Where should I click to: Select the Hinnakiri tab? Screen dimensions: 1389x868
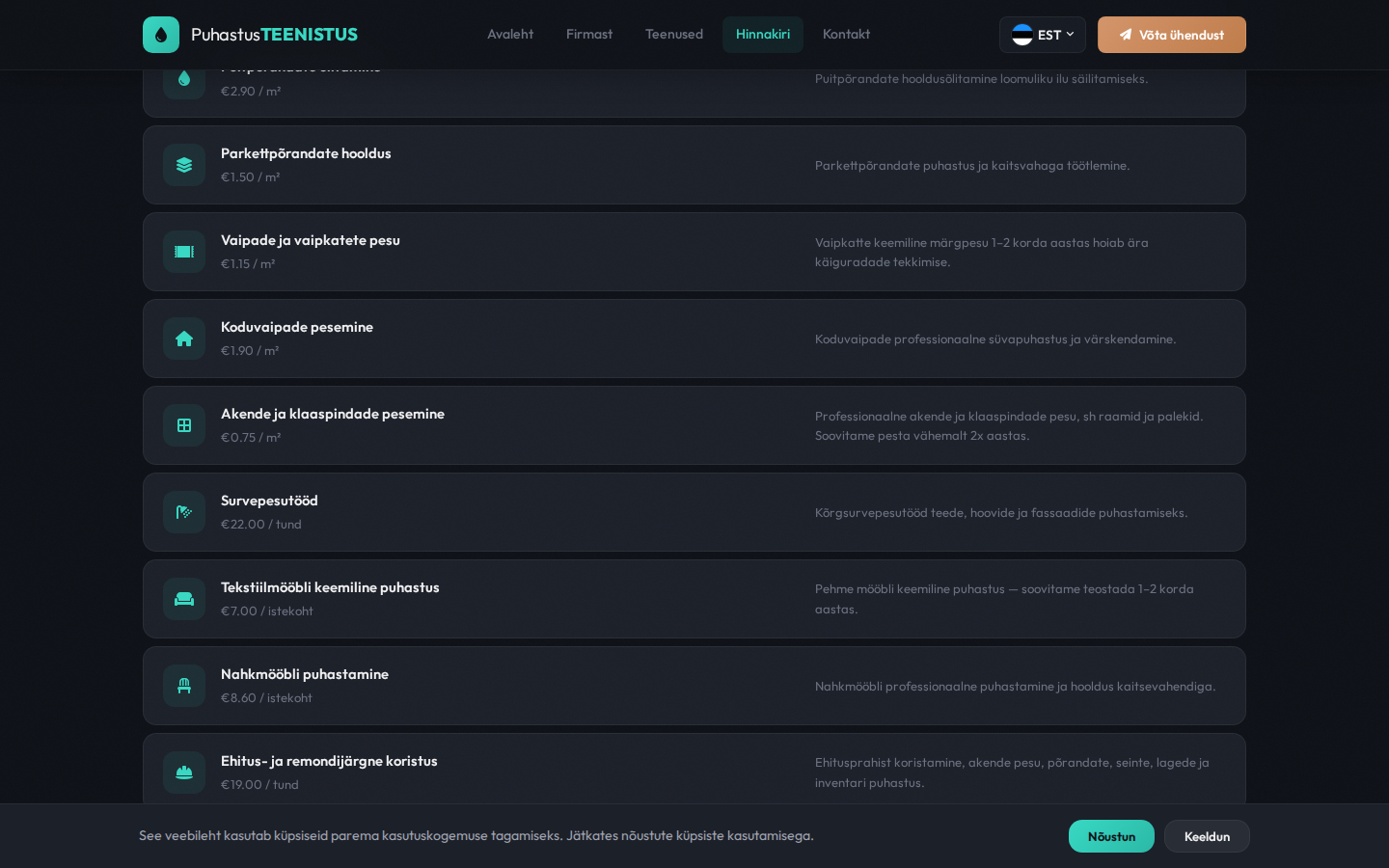763,35
